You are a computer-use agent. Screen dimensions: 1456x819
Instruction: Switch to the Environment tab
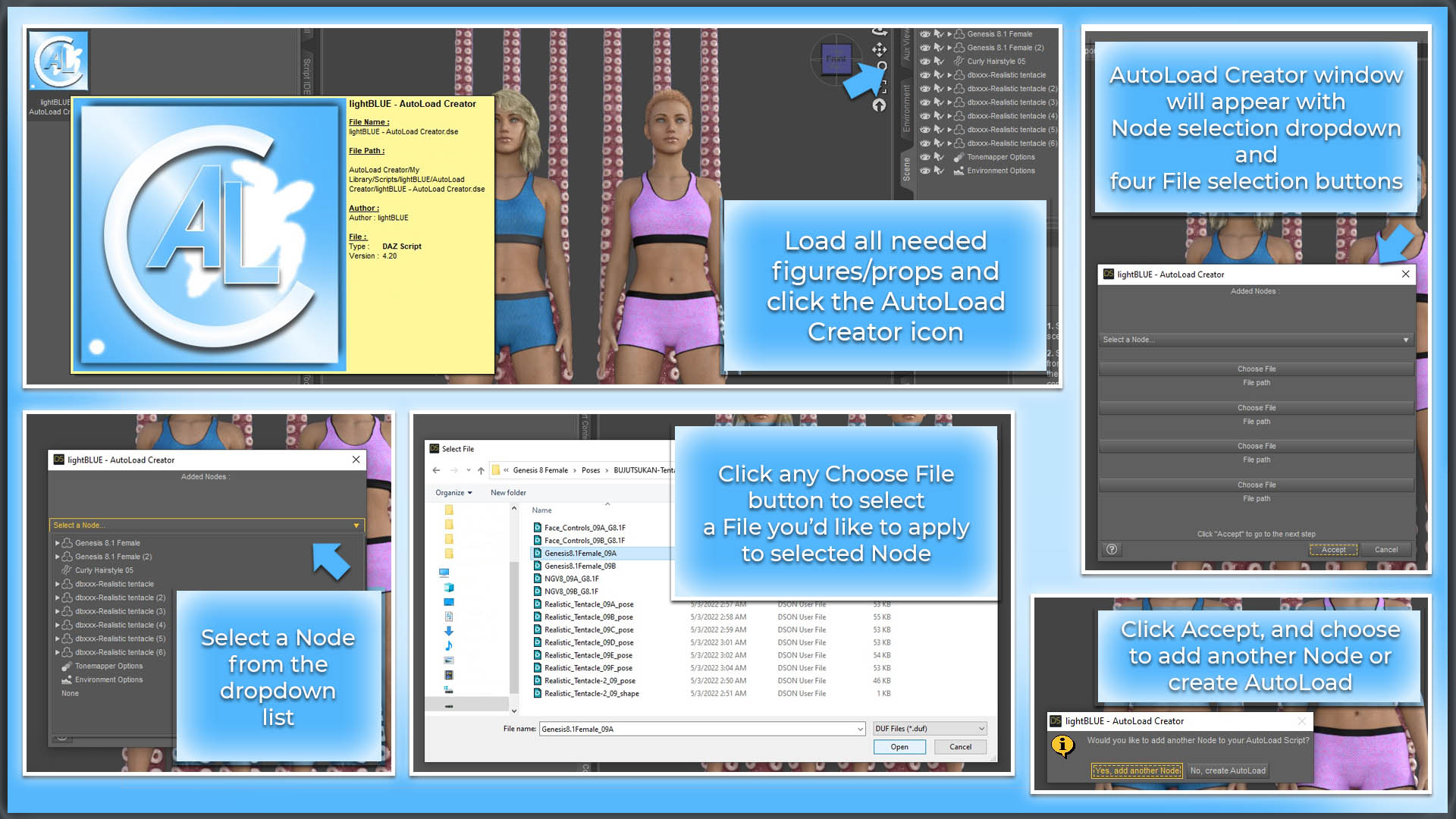[x=906, y=108]
